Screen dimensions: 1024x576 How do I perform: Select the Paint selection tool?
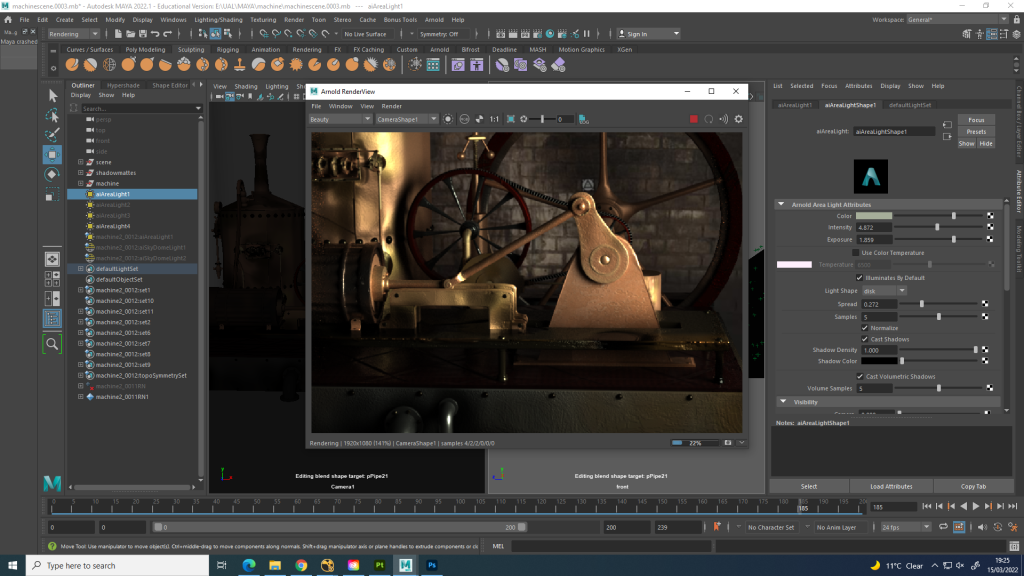[x=53, y=134]
